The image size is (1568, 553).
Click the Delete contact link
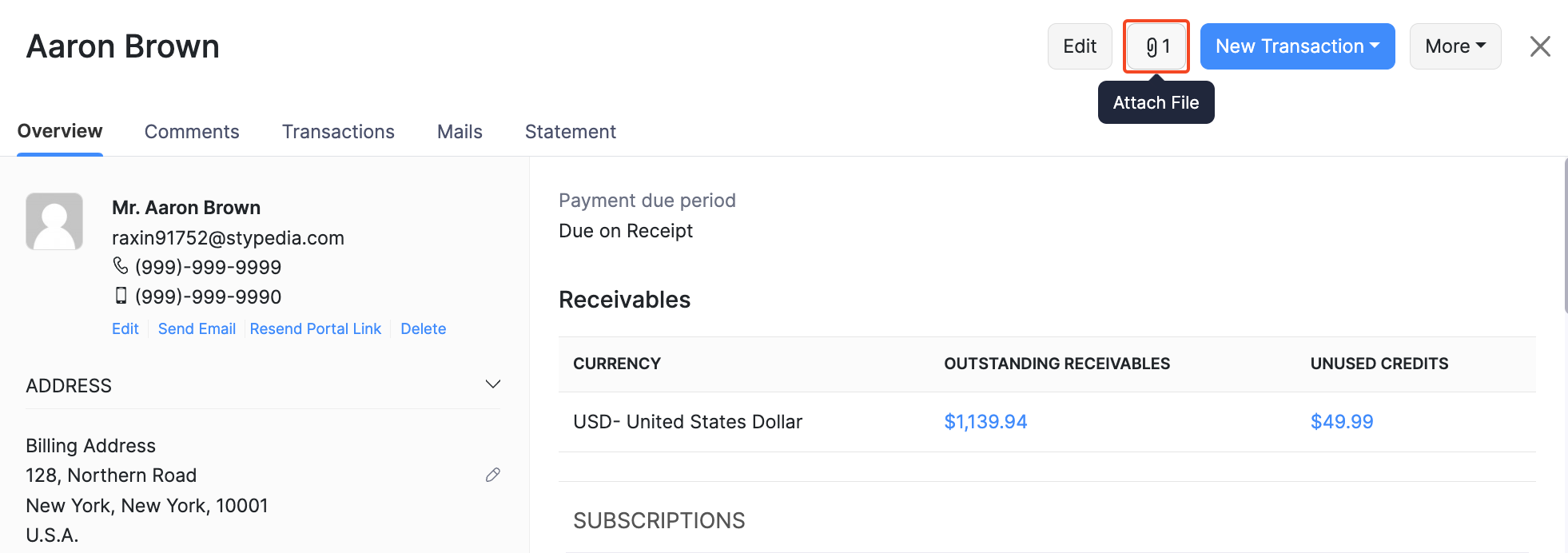pos(423,328)
